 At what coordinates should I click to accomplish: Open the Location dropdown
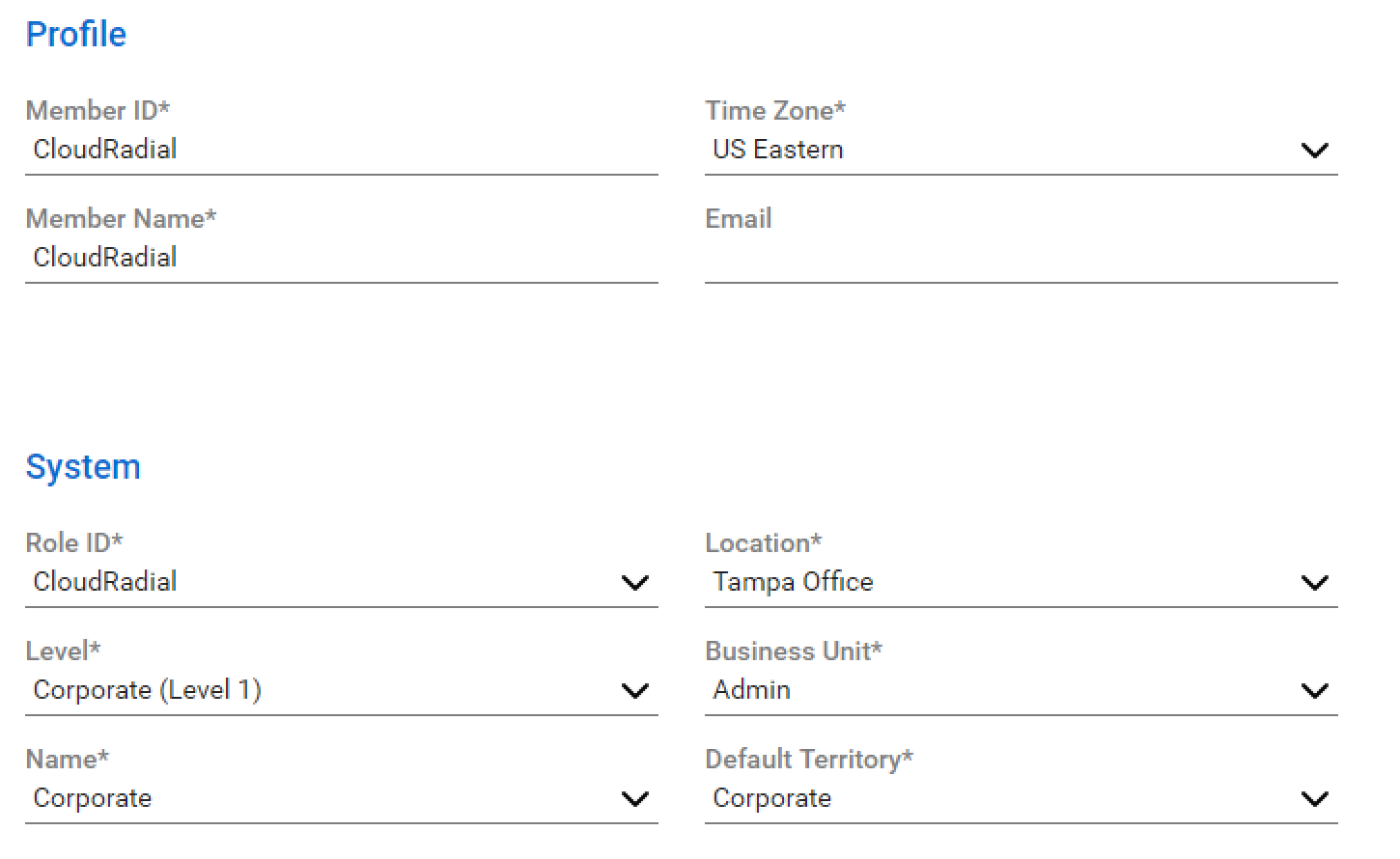point(1314,582)
